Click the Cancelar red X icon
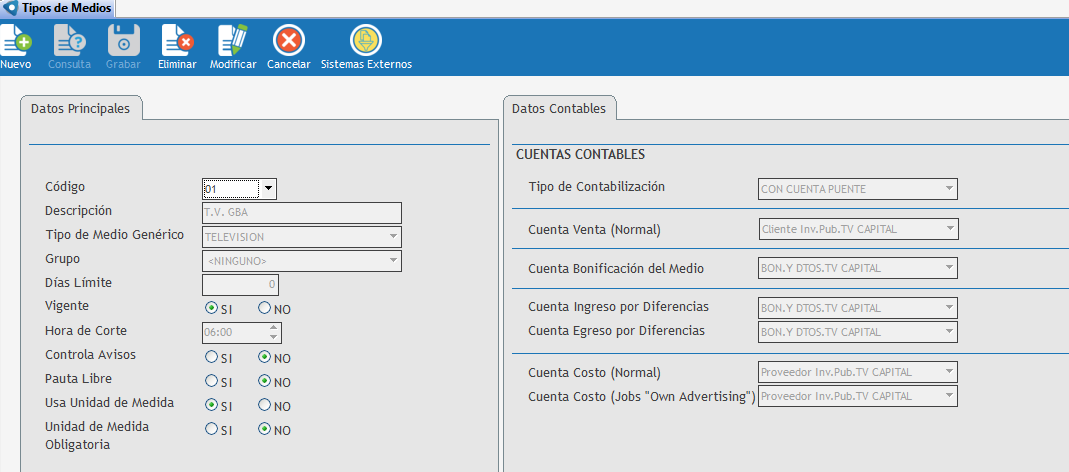The image size is (1069, 472). pyautogui.click(x=288, y=41)
